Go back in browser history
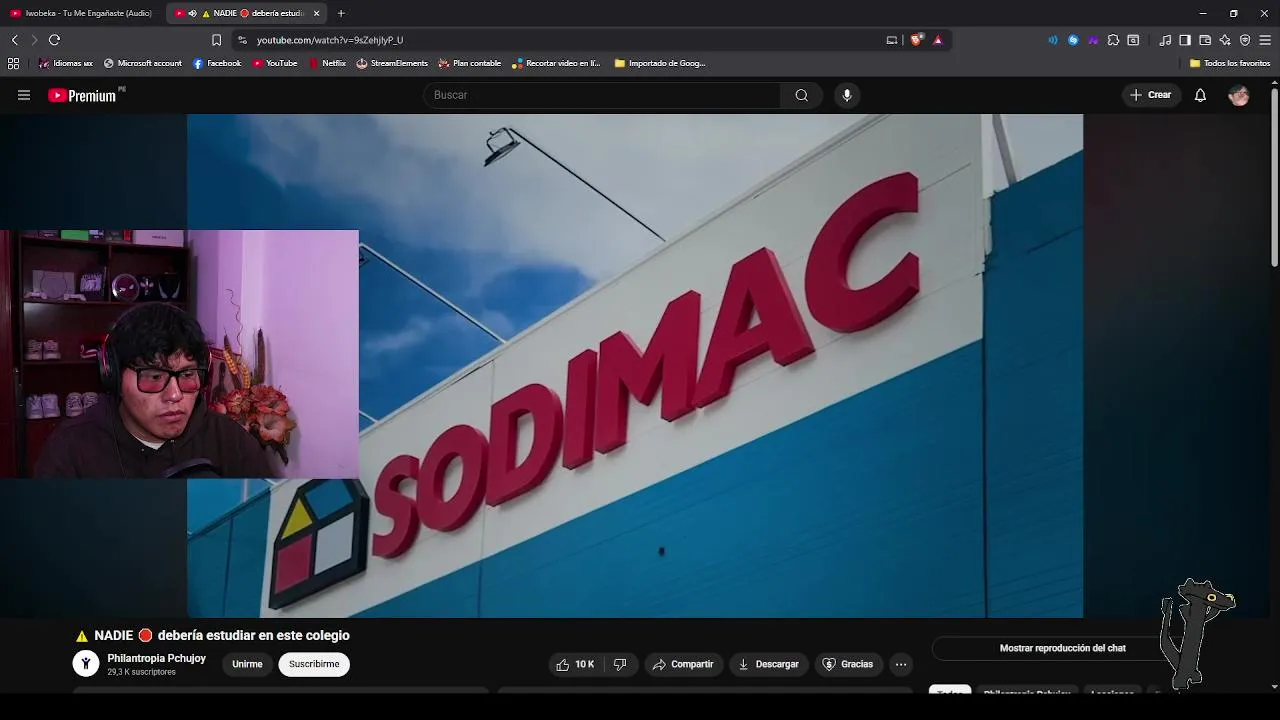The image size is (1280, 720). click(14, 40)
